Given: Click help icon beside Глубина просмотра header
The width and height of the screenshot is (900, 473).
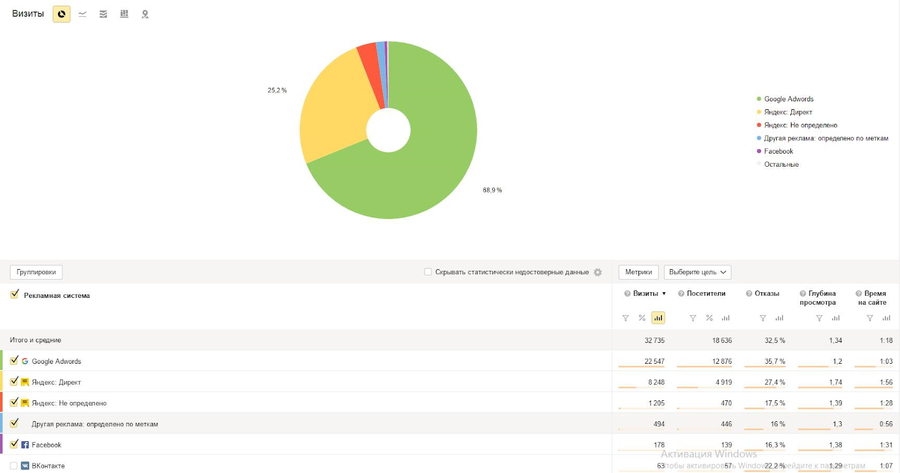Looking at the screenshot, I should click(x=802, y=293).
